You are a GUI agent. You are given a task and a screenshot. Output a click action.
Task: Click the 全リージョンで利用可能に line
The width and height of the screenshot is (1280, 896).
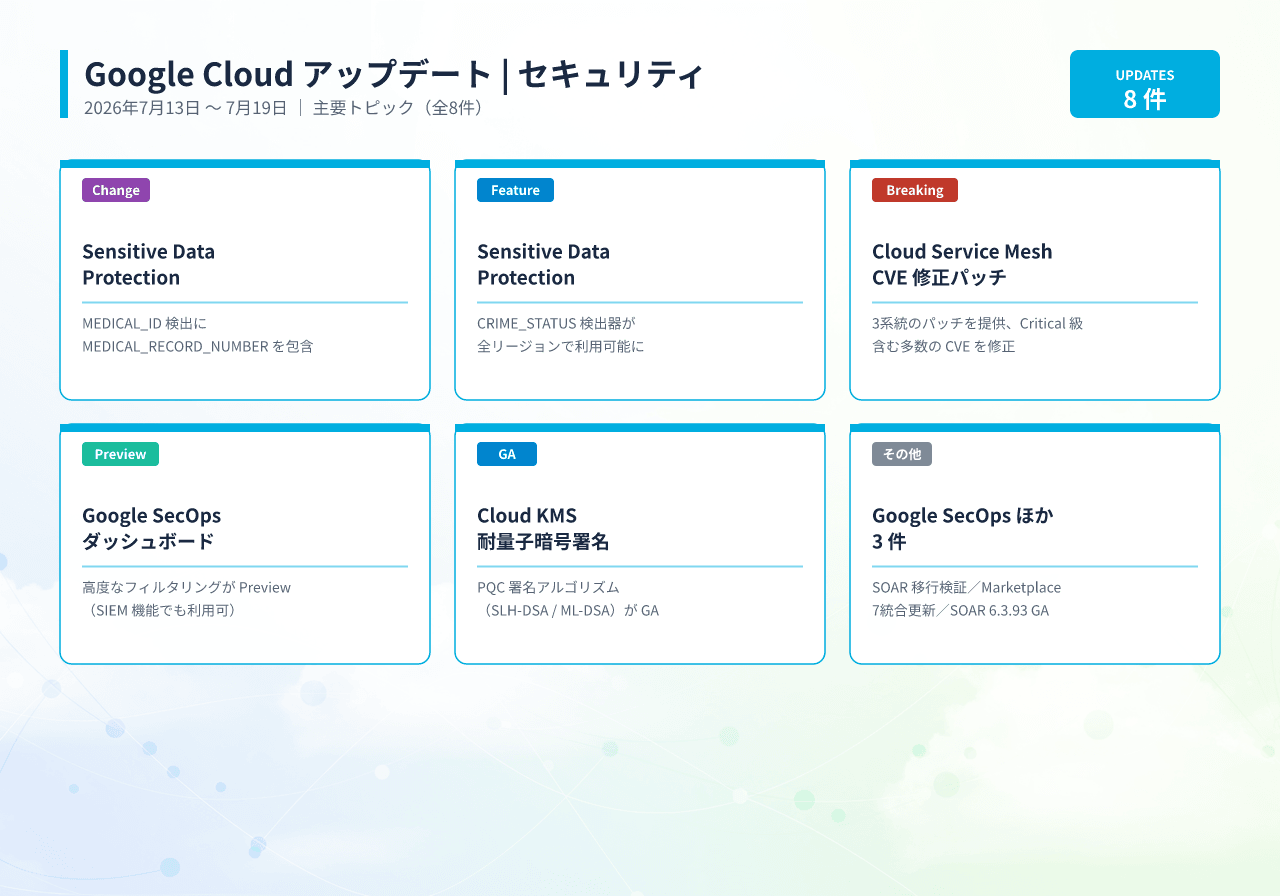(561, 346)
